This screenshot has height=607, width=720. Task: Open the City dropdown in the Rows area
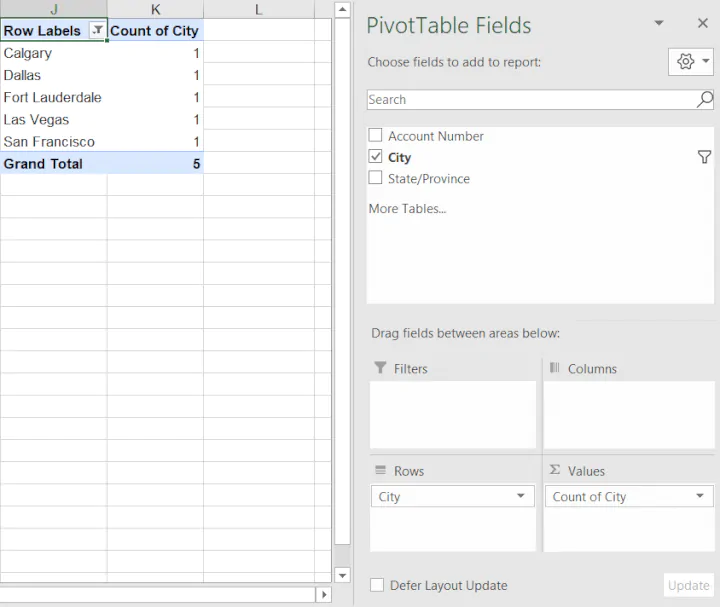point(520,496)
